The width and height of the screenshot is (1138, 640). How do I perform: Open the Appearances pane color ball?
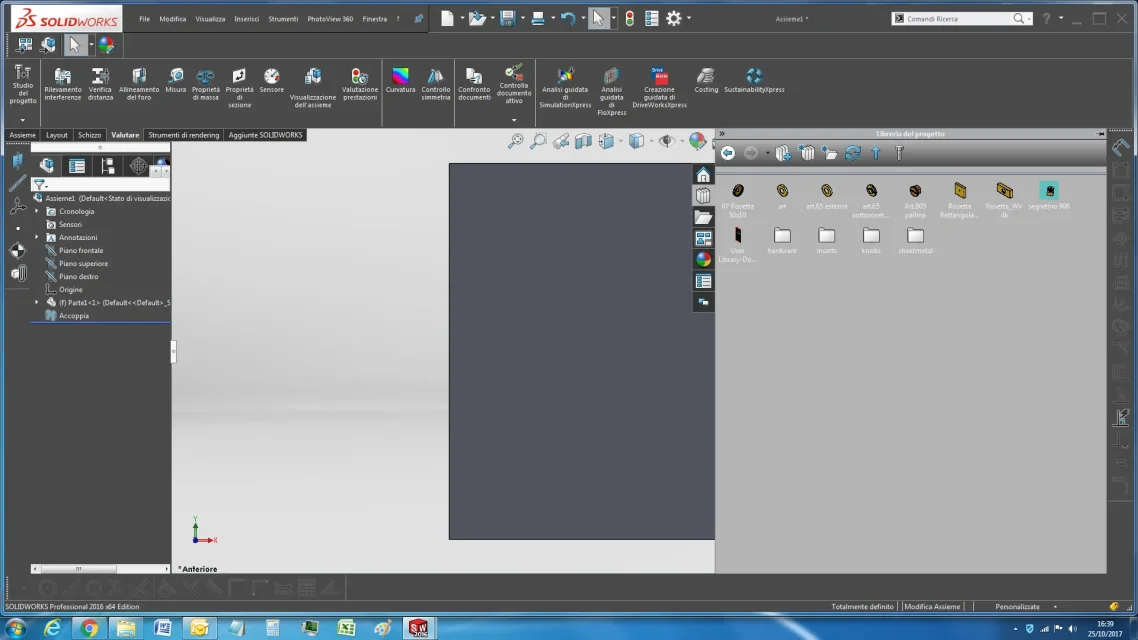click(x=703, y=259)
